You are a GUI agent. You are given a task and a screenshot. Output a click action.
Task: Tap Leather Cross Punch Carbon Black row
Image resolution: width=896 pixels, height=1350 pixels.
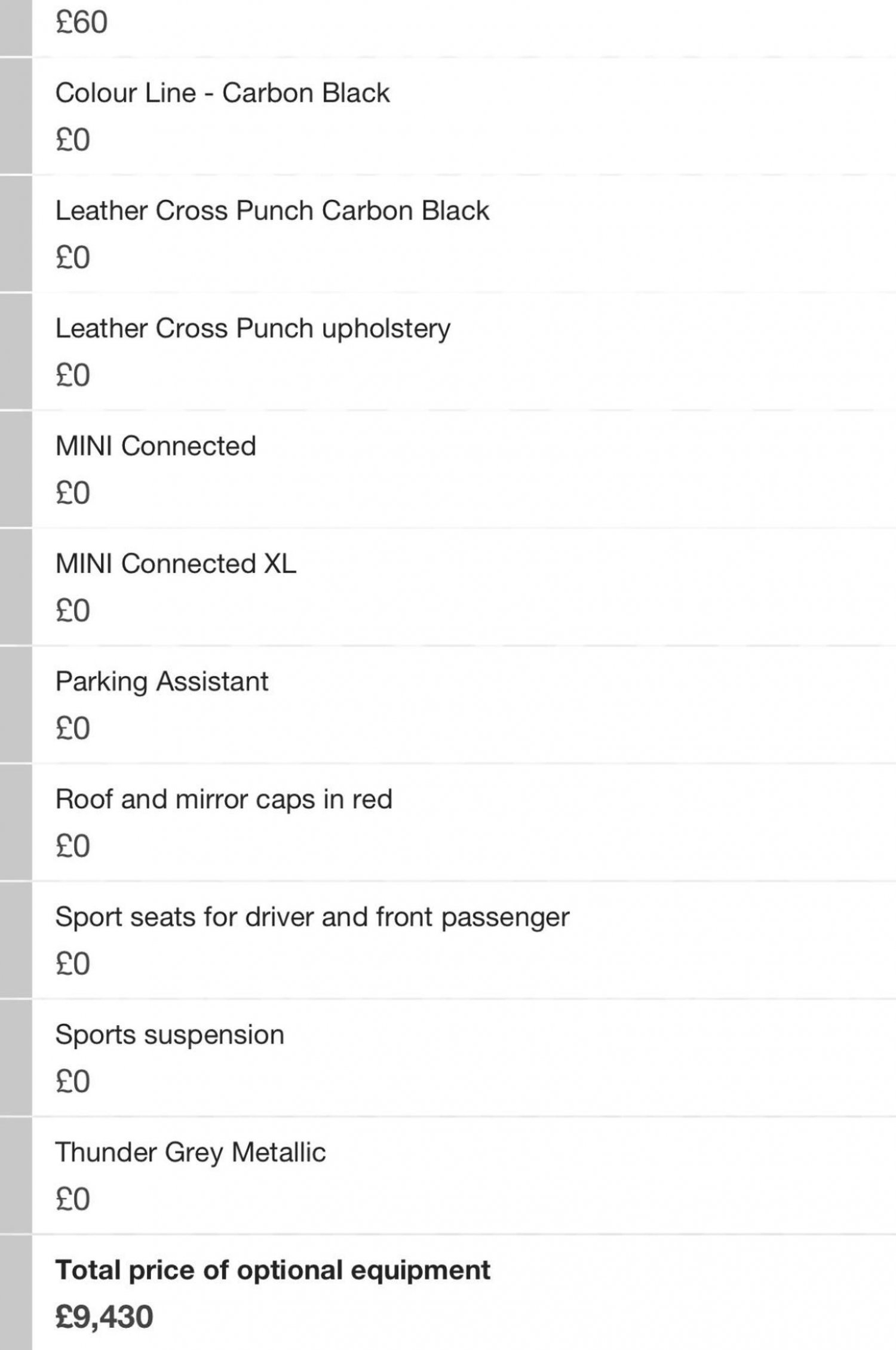pos(464,234)
